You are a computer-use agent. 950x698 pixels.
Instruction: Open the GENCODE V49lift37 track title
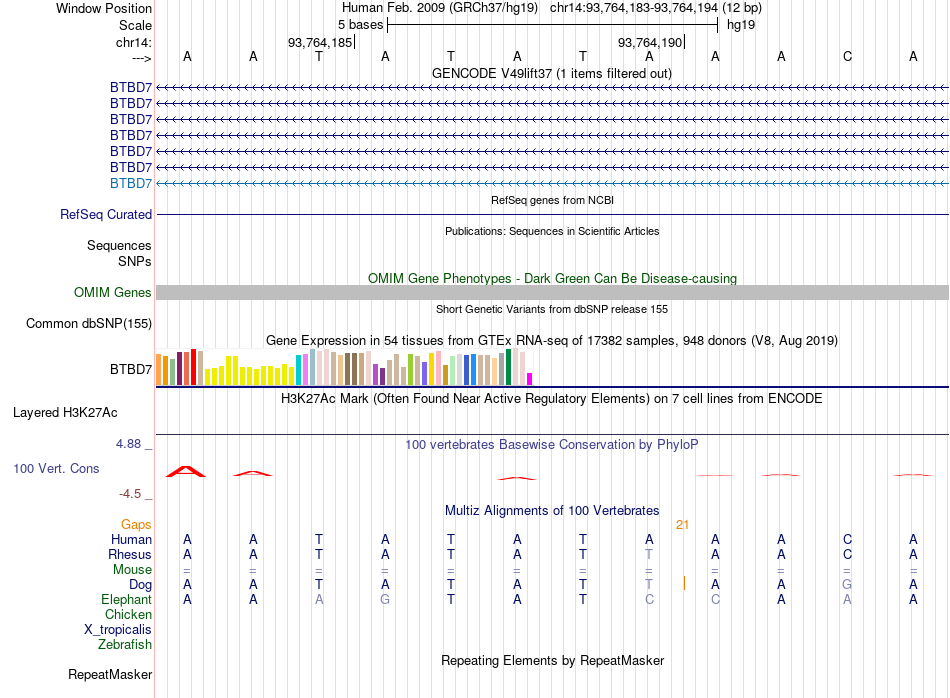pos(551,73)
